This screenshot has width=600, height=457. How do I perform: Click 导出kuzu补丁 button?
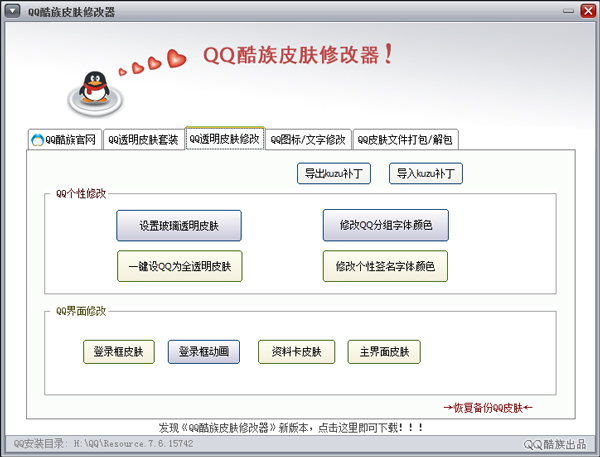tap(334, 173)
